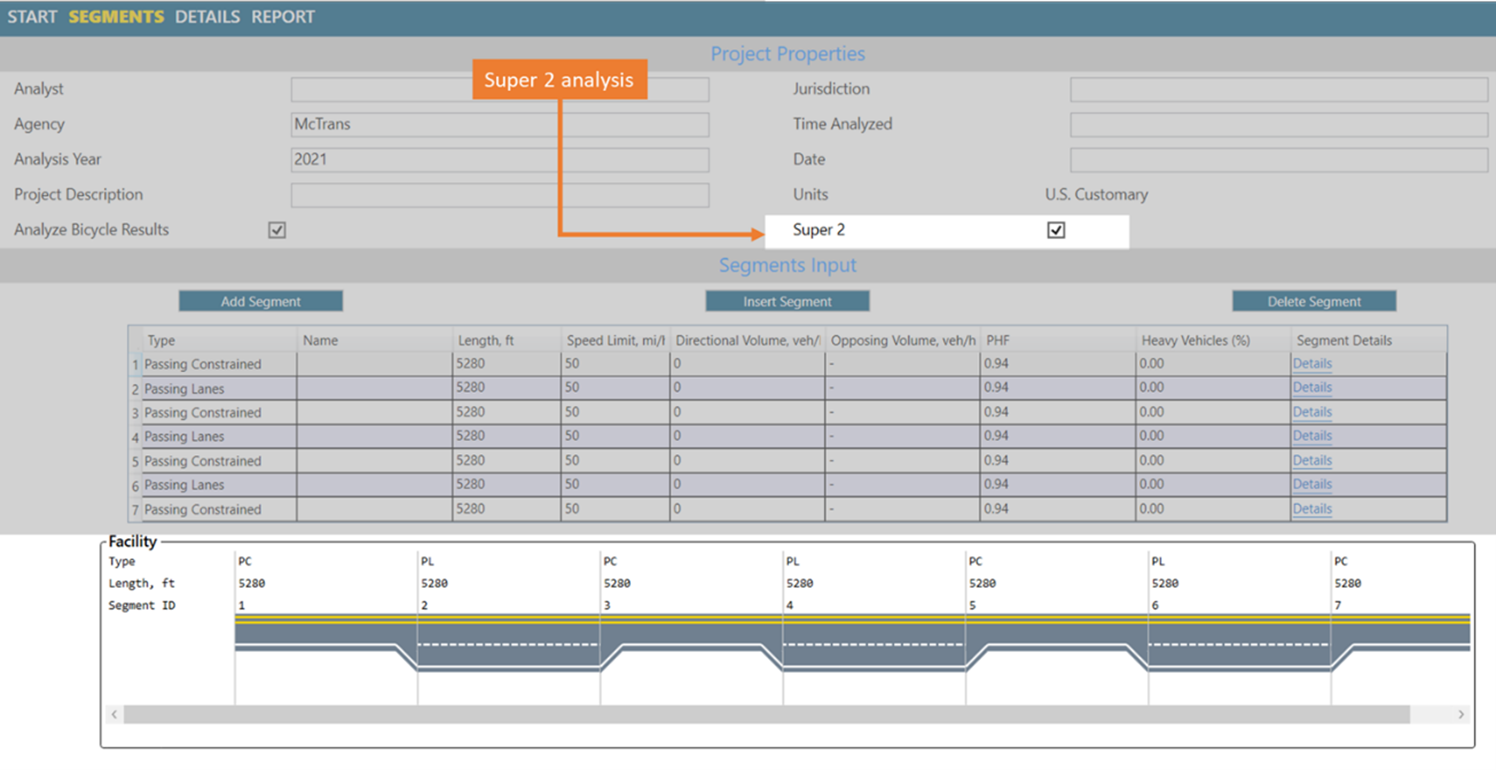Click the Jurisdiction input field
Viewport: 1496px width, 770px height.
click(x=1278, y=90)
